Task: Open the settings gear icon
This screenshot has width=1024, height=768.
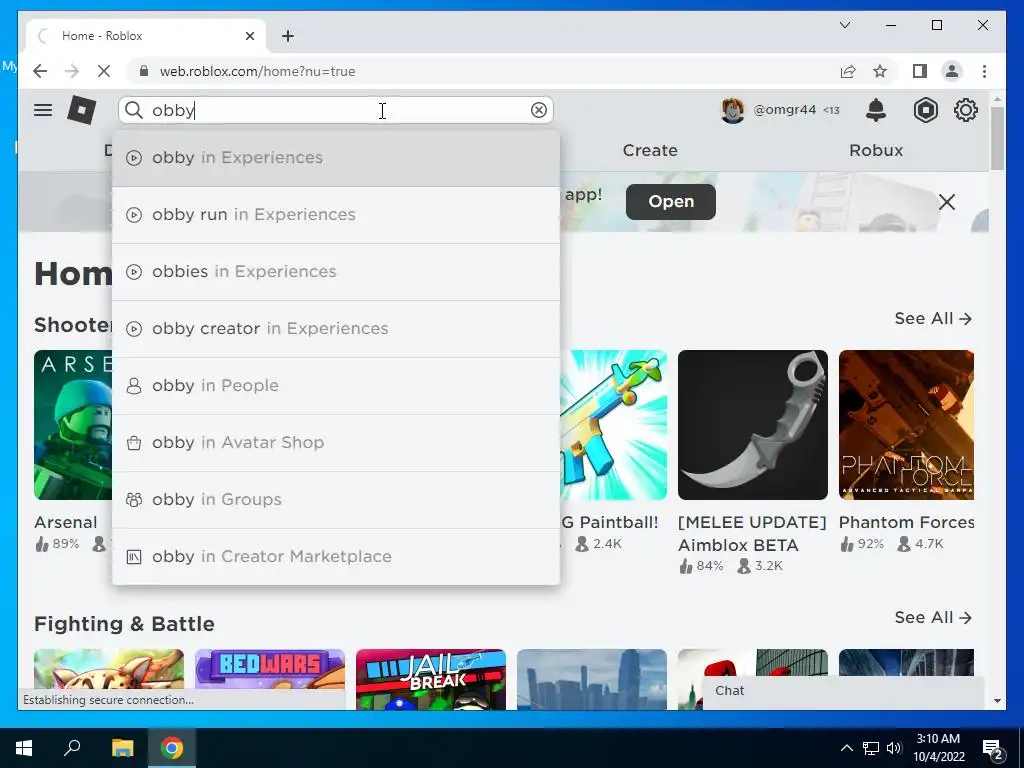Action: 965,110
